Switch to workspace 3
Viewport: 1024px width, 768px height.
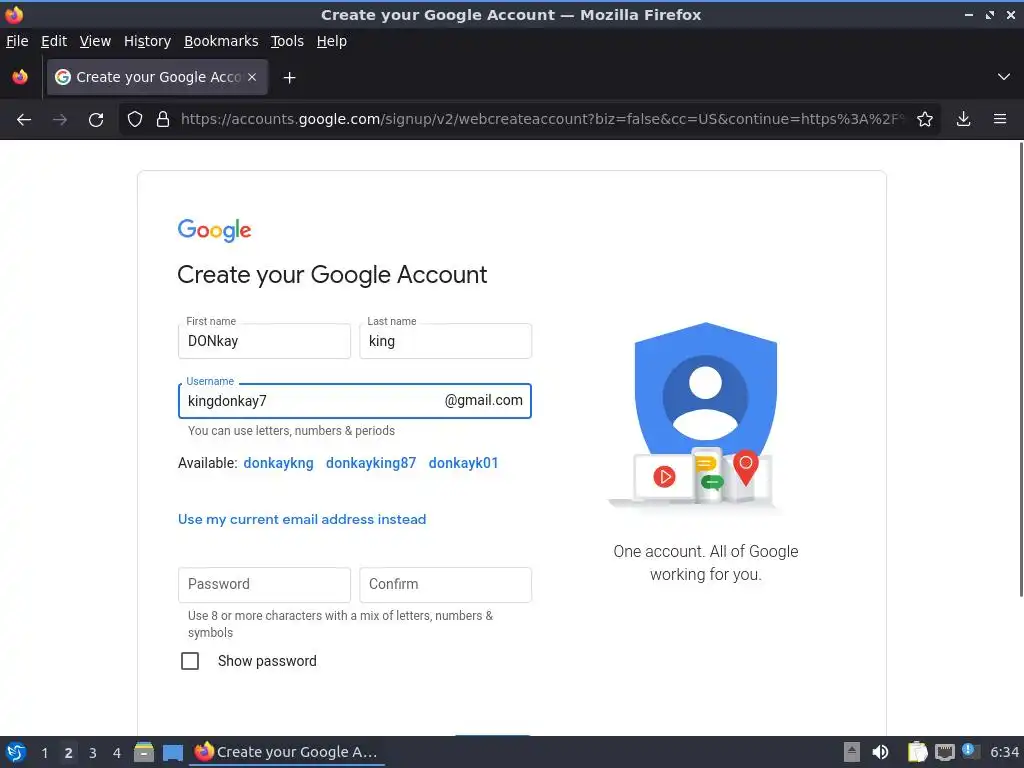[93, 753]
